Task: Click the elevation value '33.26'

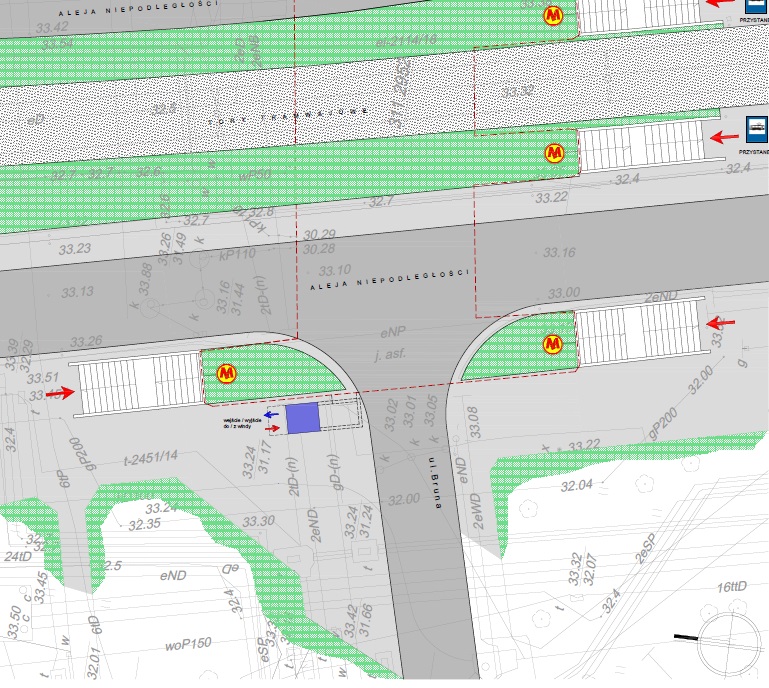Action: pyautogui.click(x=86, y=341)
